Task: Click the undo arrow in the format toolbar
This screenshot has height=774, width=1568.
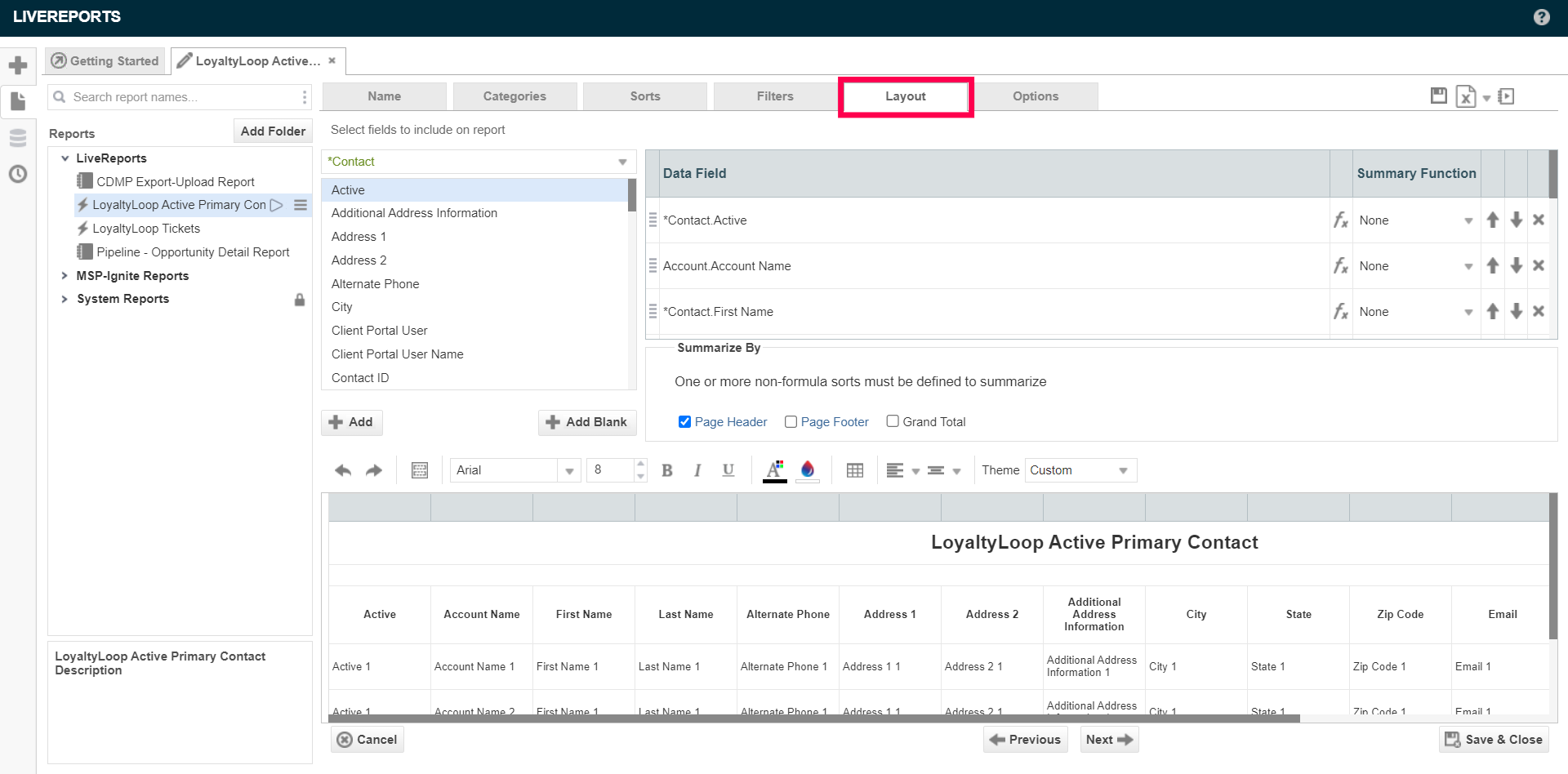Action: pos(343,470)
